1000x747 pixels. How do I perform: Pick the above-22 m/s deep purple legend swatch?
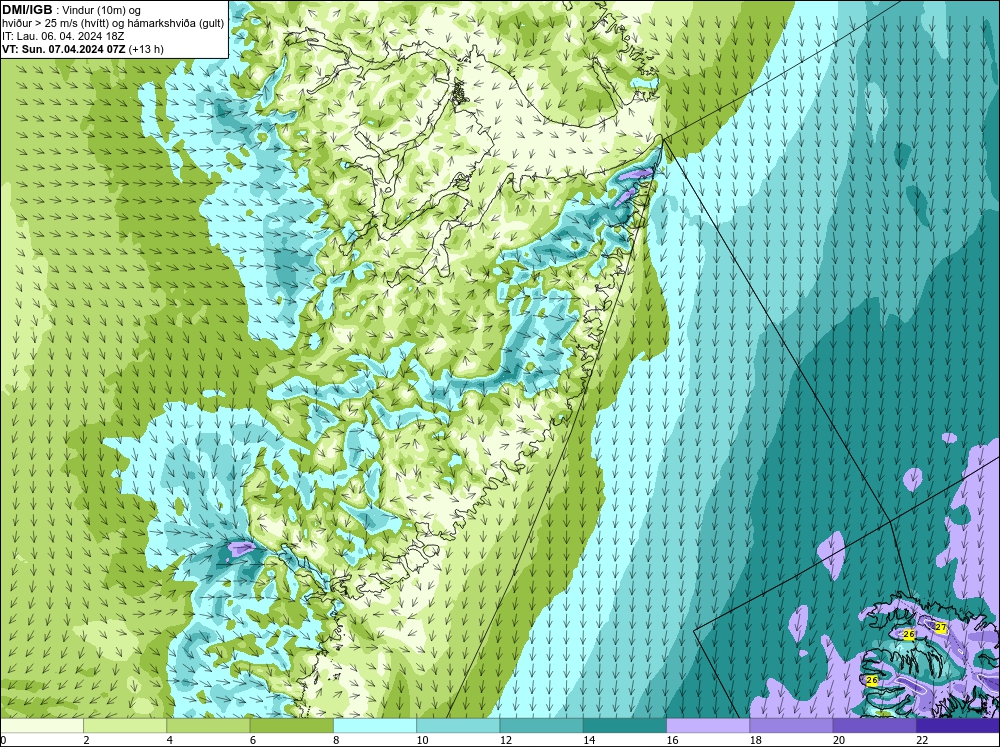point(958,725)
